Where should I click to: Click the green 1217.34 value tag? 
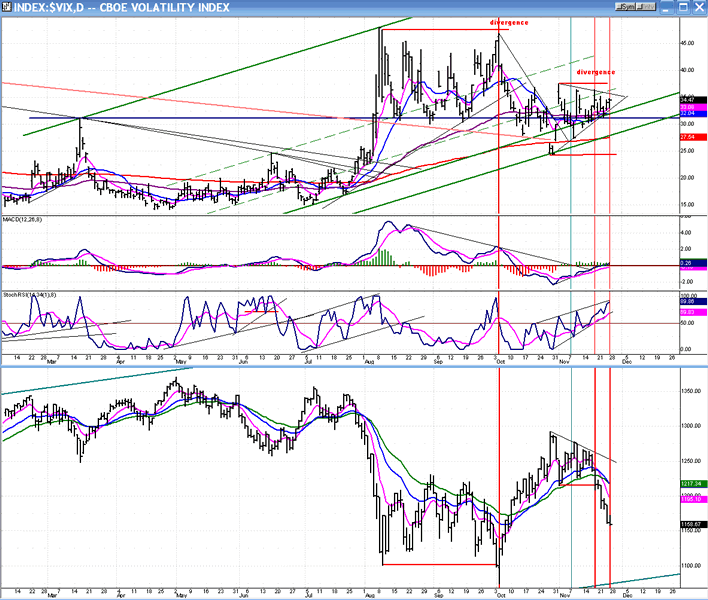[687, 484]
